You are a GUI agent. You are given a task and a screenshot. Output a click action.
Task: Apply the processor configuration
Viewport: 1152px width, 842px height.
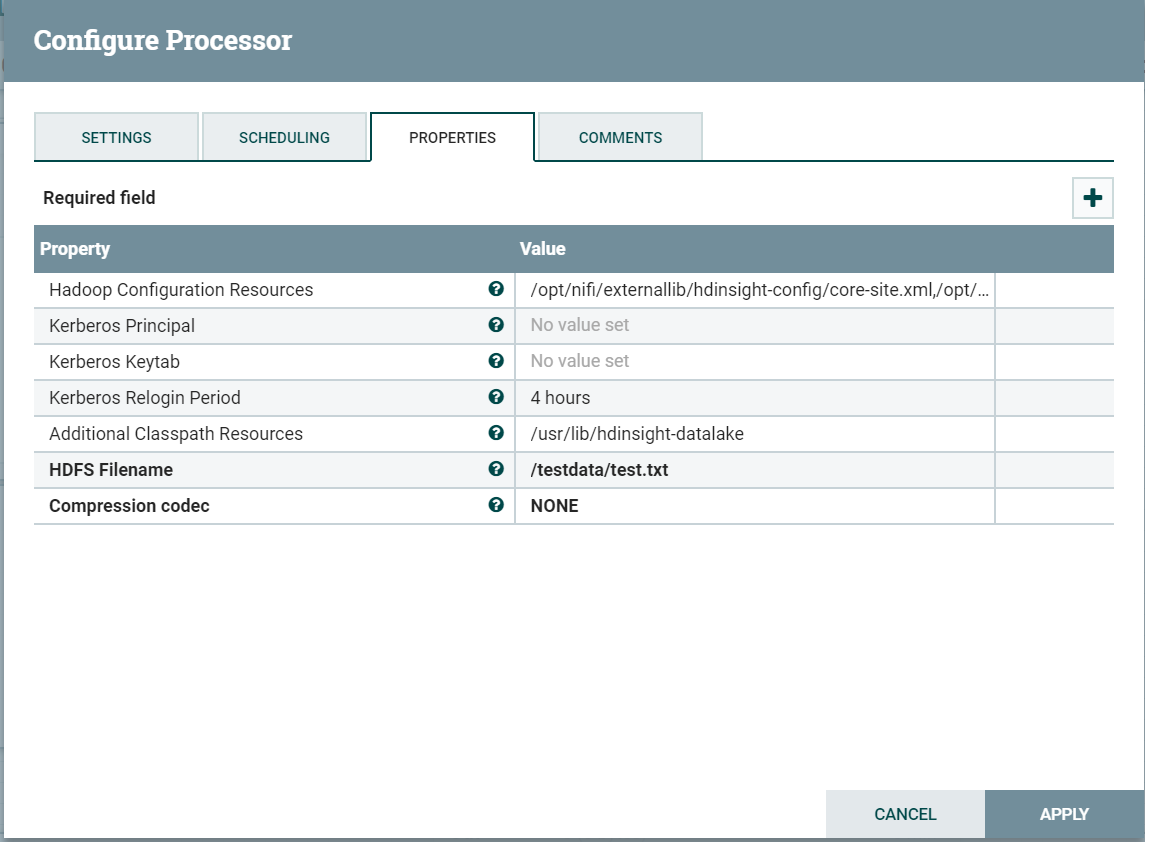point(1064,813)
